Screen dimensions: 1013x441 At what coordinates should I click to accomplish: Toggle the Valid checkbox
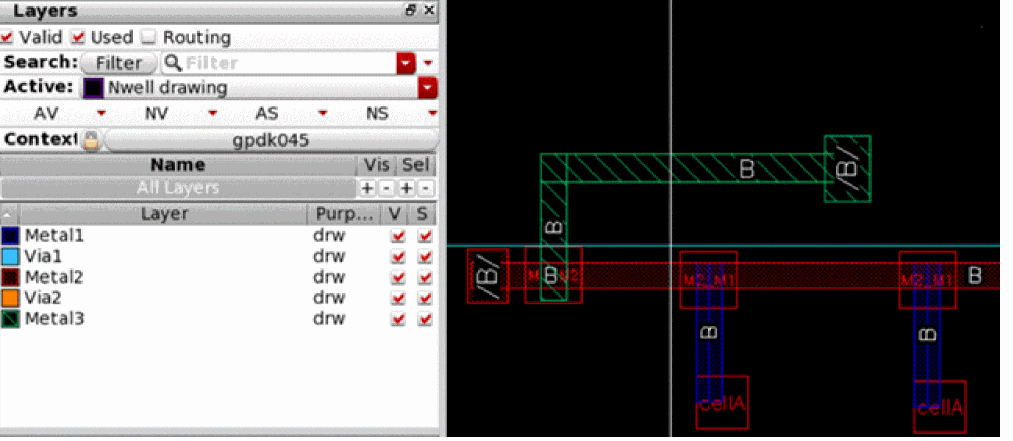[6, 37]
